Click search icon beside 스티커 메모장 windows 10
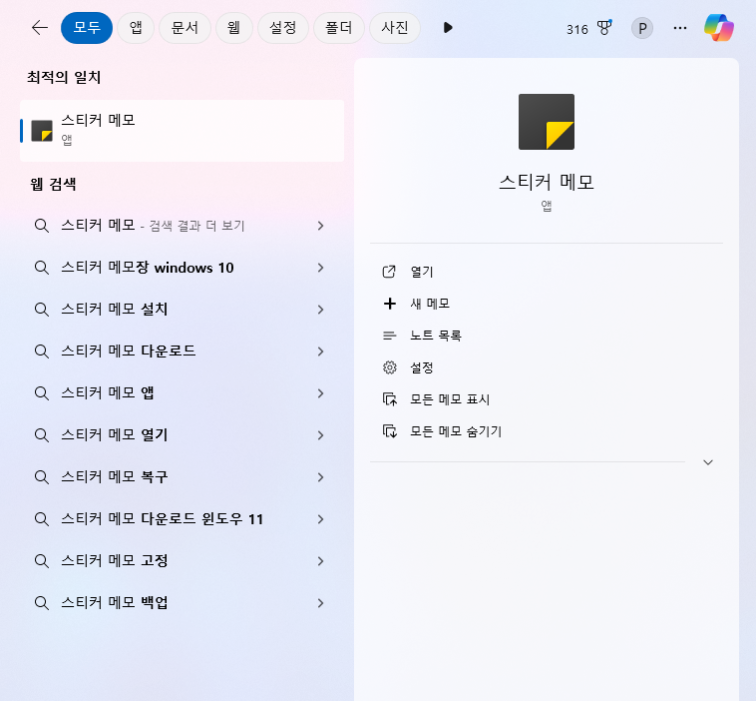The image size is (756, 701). [x=42, y=268]
